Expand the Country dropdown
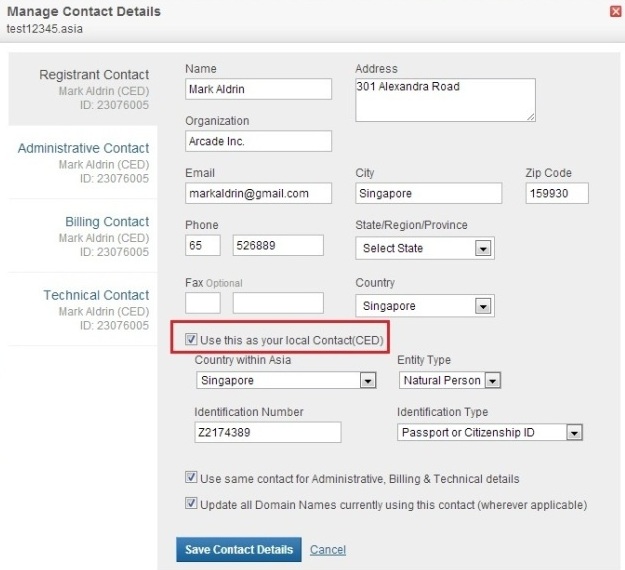Screen dimensions: 625x570 coord(425,306)
